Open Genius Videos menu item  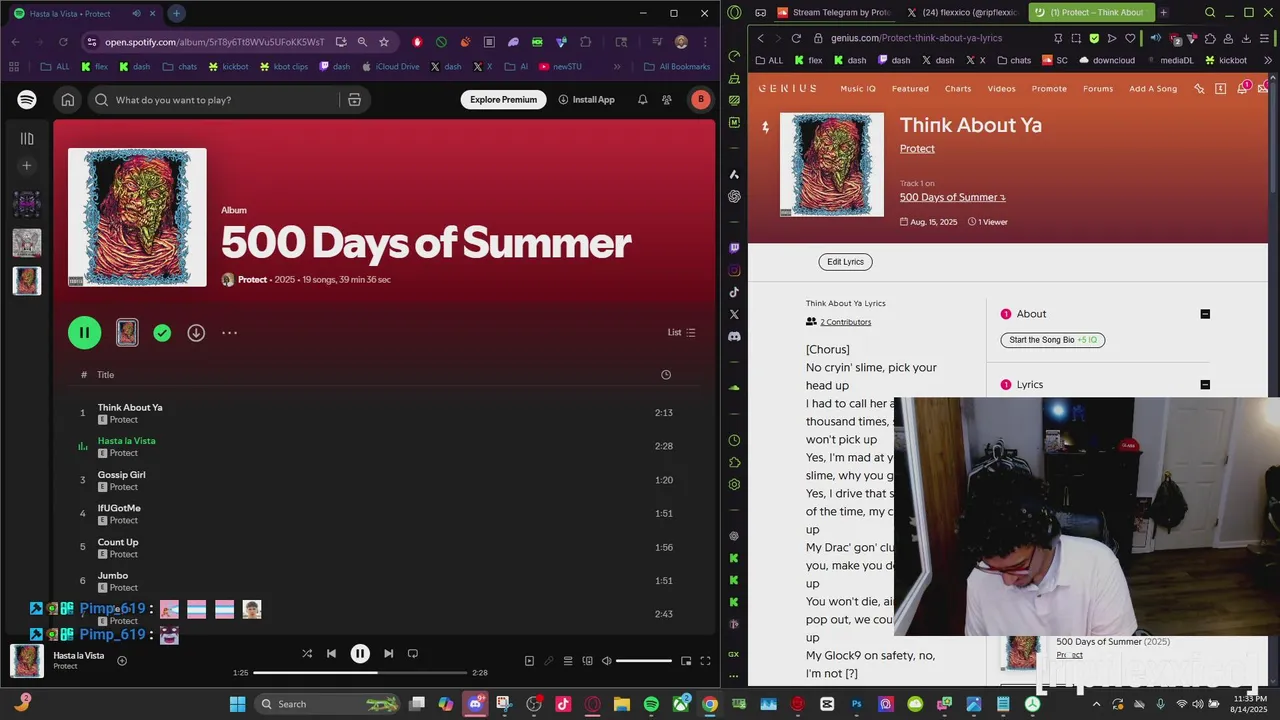pos(1001,89)
